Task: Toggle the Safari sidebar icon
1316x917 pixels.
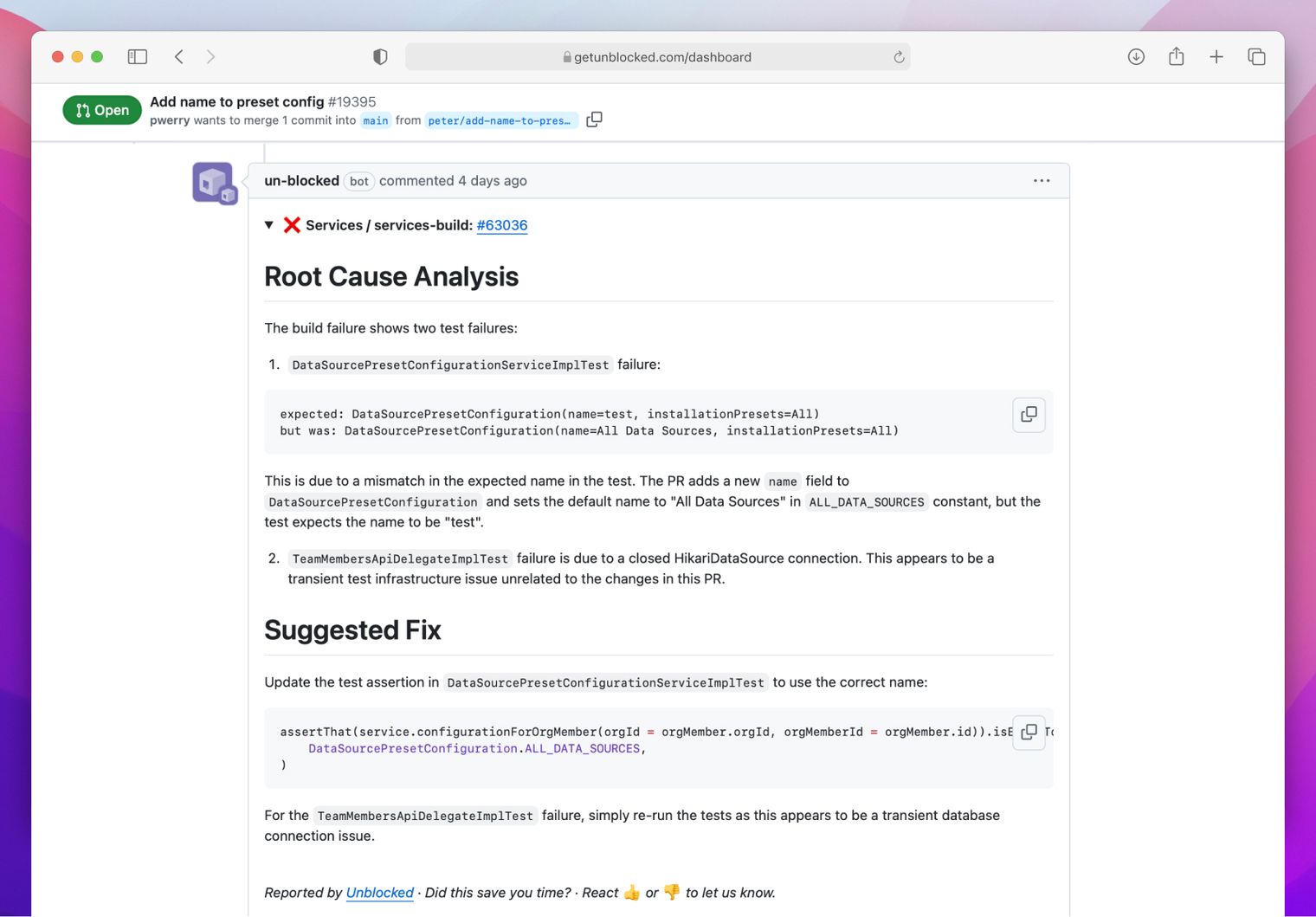Action: [138, 57]
